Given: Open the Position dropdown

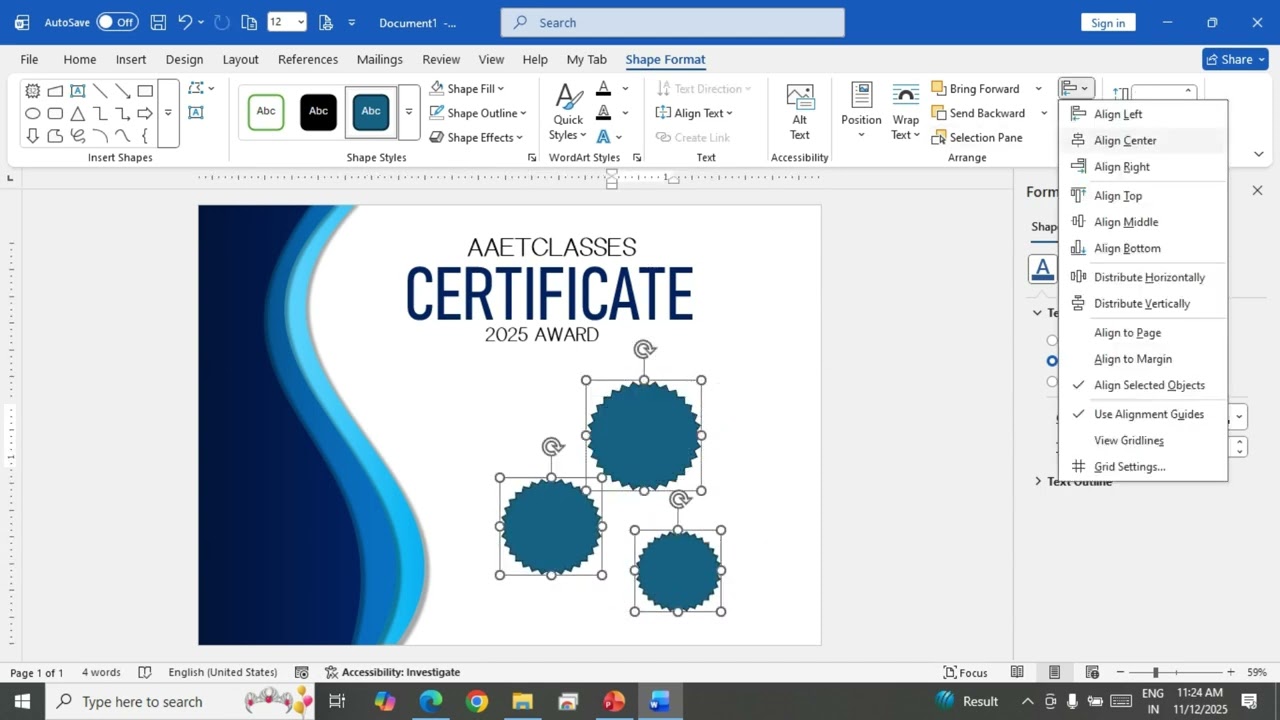Looking at the screenshot, I should click(861, 113).
